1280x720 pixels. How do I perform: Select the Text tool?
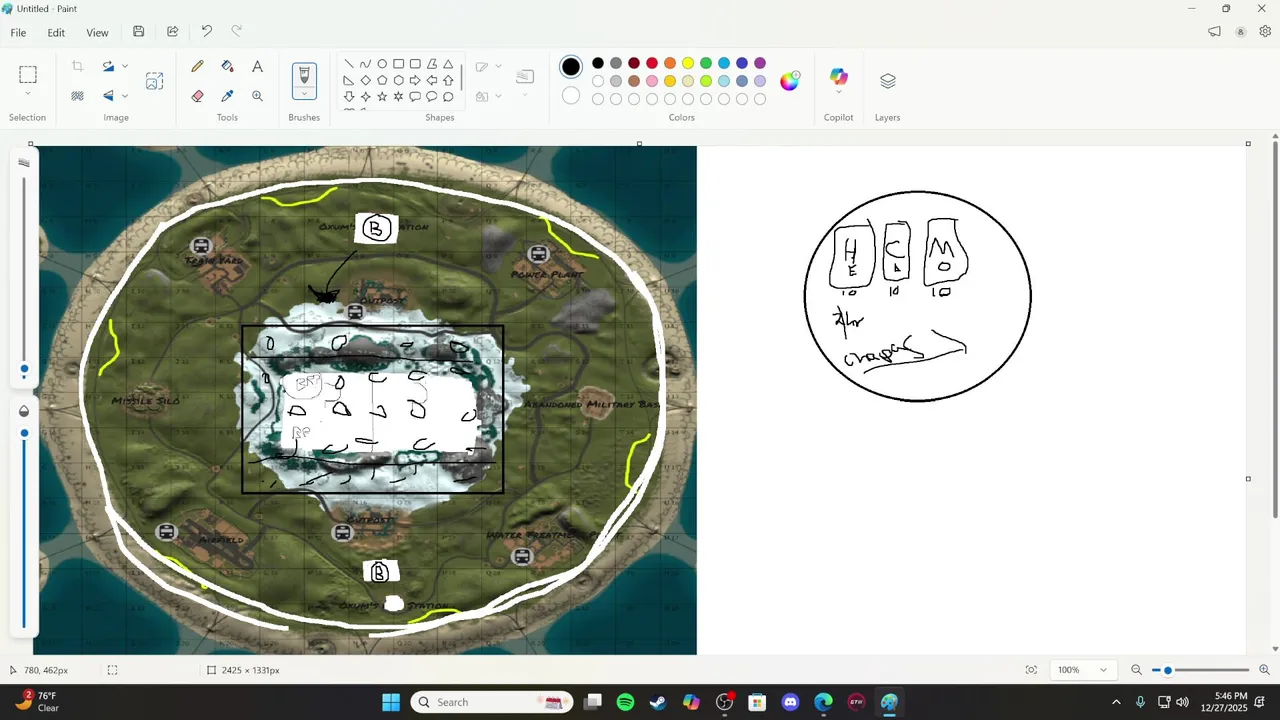(x=257, y=66)
